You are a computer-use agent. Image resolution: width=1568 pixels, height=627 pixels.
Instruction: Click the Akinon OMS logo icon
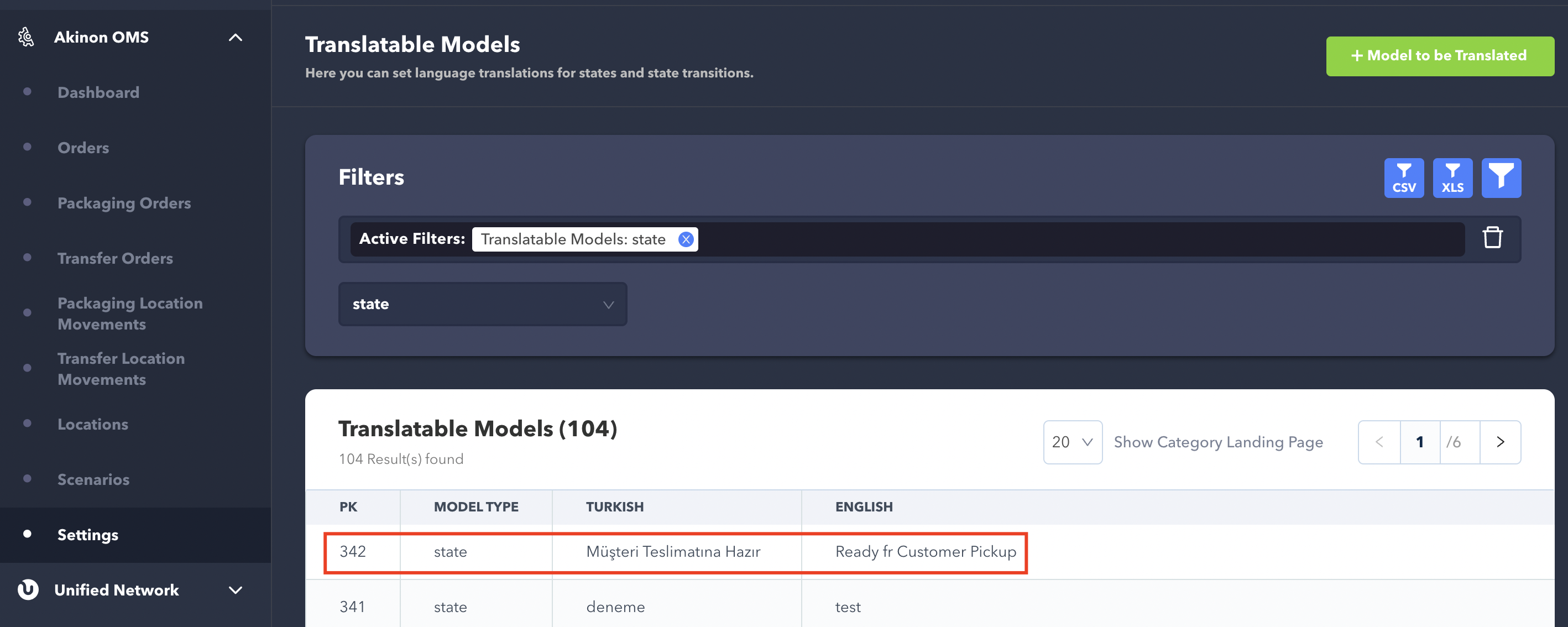click(x=26, y=37)
